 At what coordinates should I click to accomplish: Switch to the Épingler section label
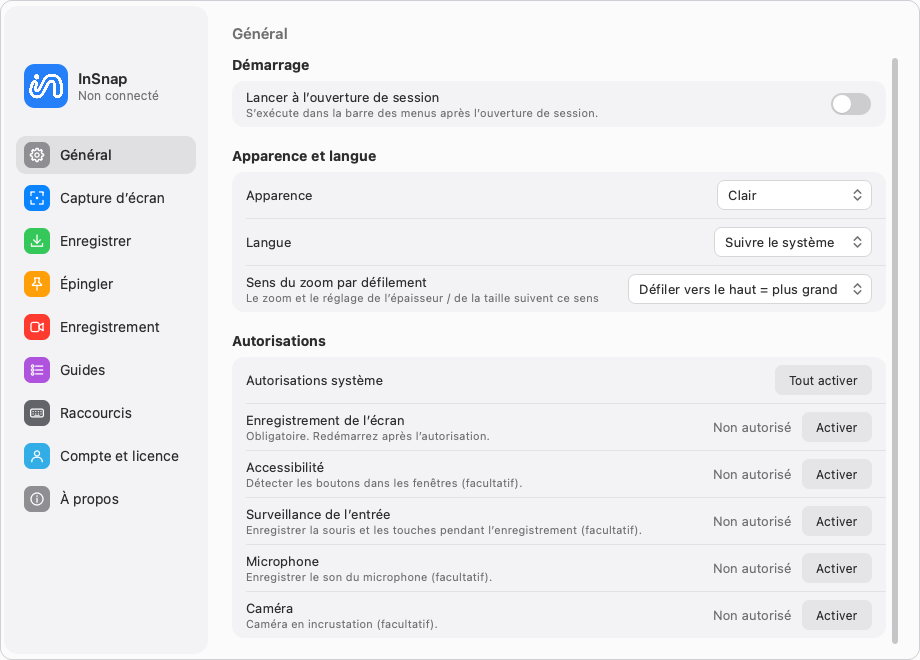click(86, 284)
